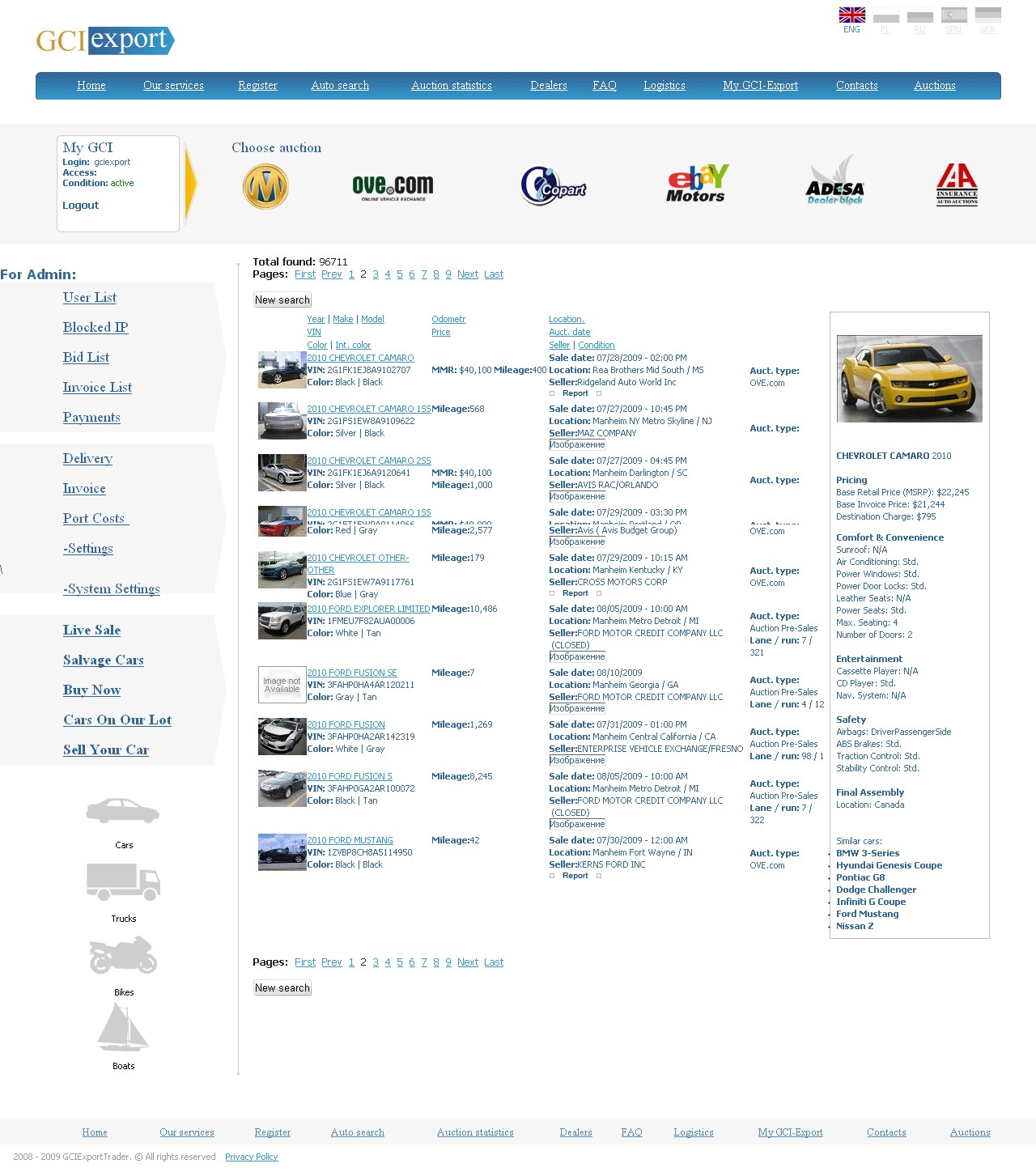Open thumbnail of 2010 Ford Explorer Limited

(282, 621)
